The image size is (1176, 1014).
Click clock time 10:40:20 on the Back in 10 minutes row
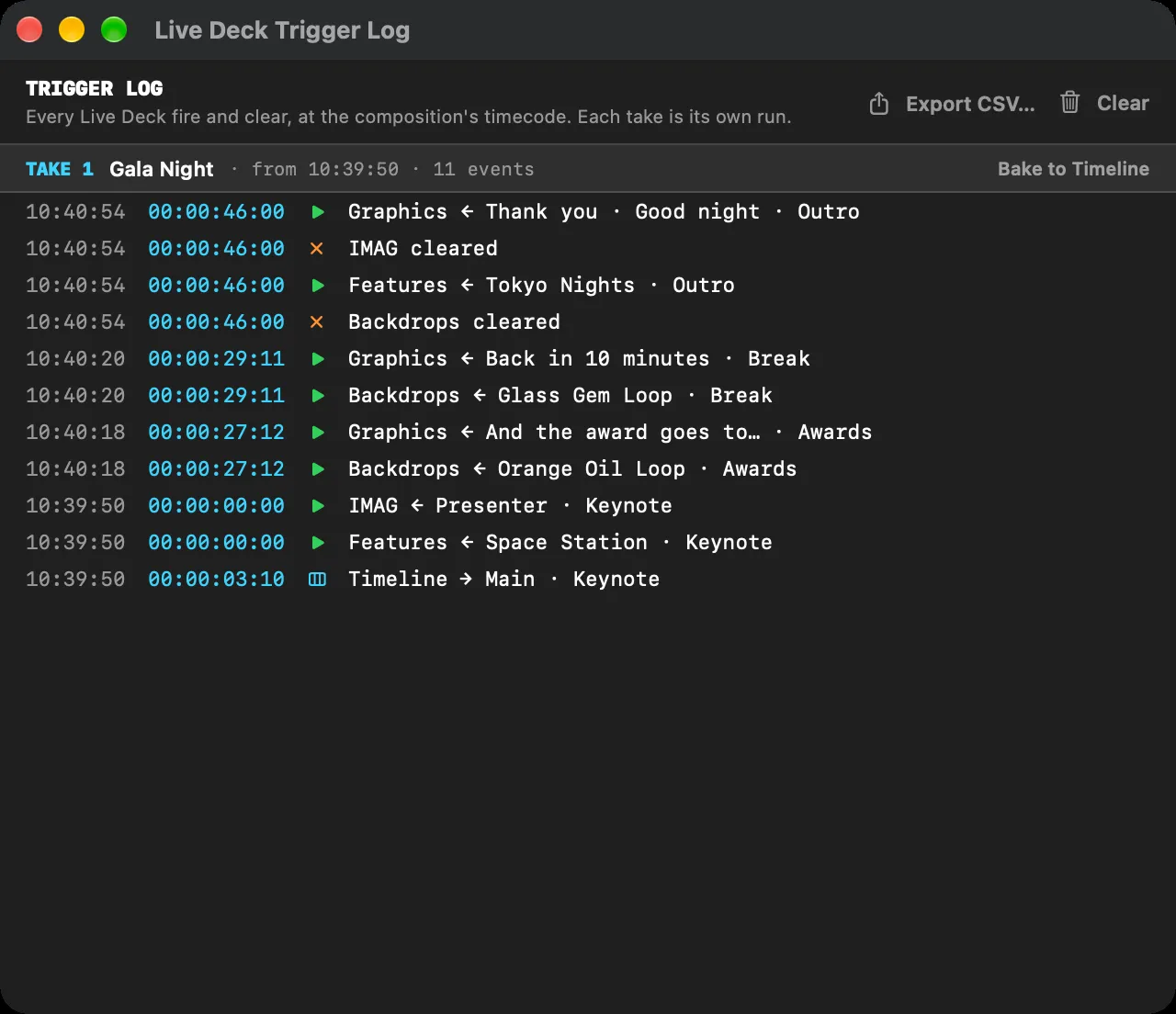pyautogui.click(x=75, y=359)
